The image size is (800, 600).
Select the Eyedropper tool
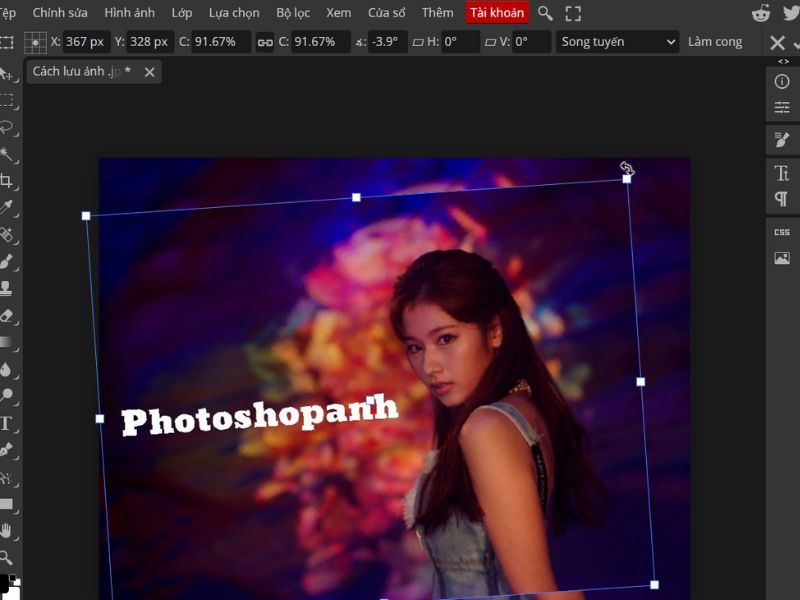point(6,207)
